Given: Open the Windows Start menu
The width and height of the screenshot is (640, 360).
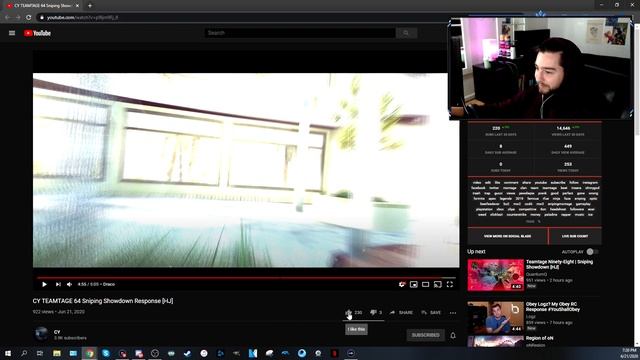Looking at the screenshot, I should (x=8, y=353).
